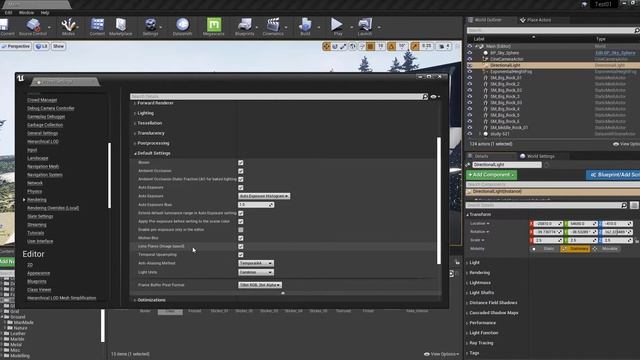Open the Frame Buffer Pixel Format dropdown

click(260, 285)
